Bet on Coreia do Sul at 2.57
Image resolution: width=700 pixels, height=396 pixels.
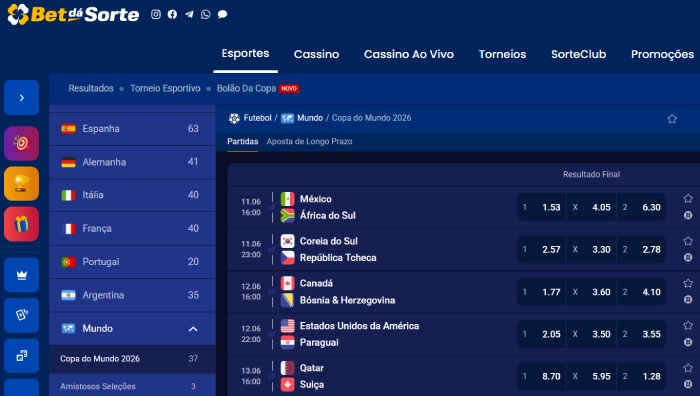click(541, 250)
